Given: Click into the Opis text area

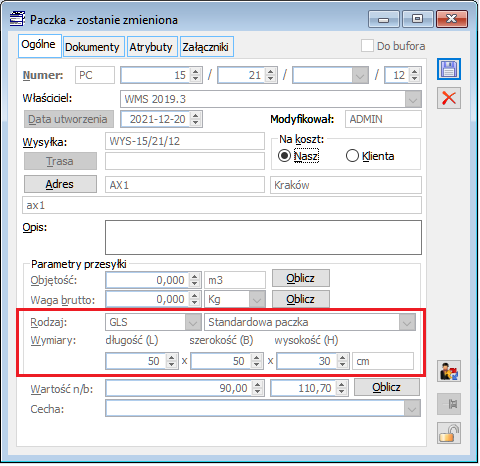Looking at the screenshot, I should (x=263, y=237).
